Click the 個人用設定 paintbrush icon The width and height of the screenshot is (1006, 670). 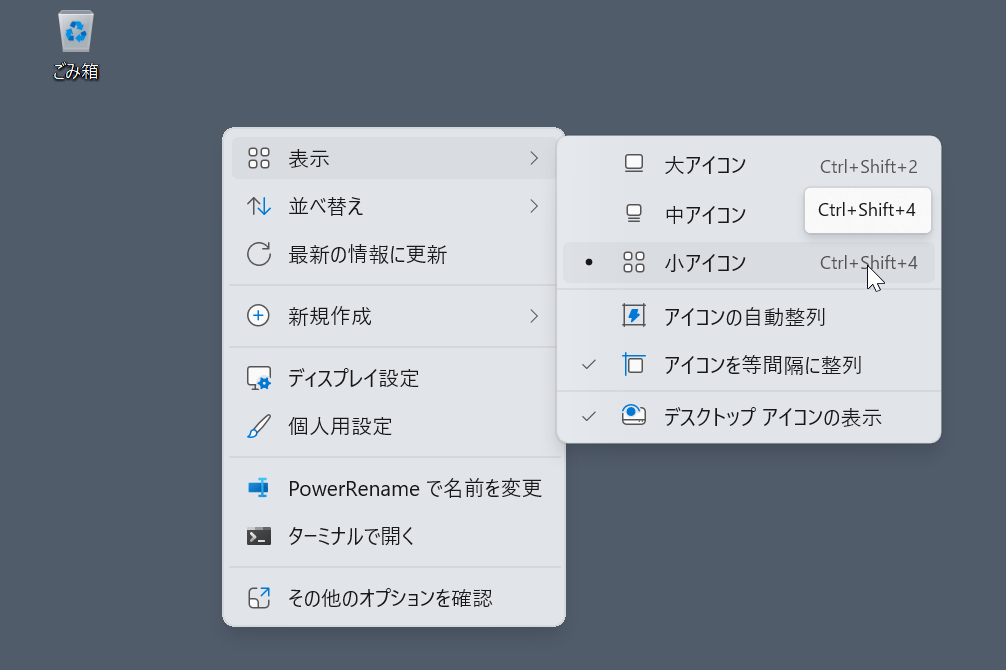click(259, 427)
